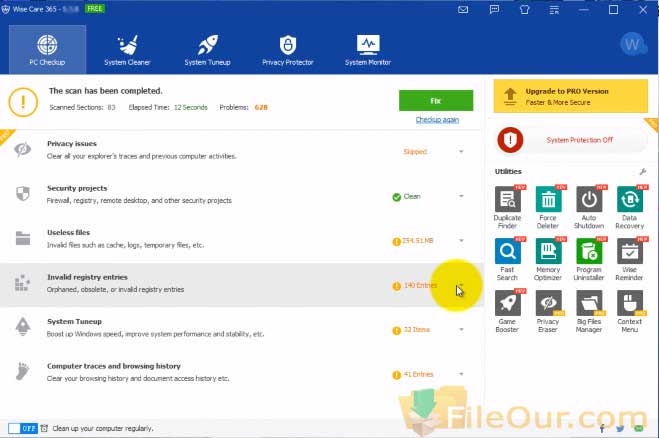Image resolution: width=659 pixels, height=438 pixels.
Task: Click 'Clean up your computer regularly' text
Action: coord(103,429)
